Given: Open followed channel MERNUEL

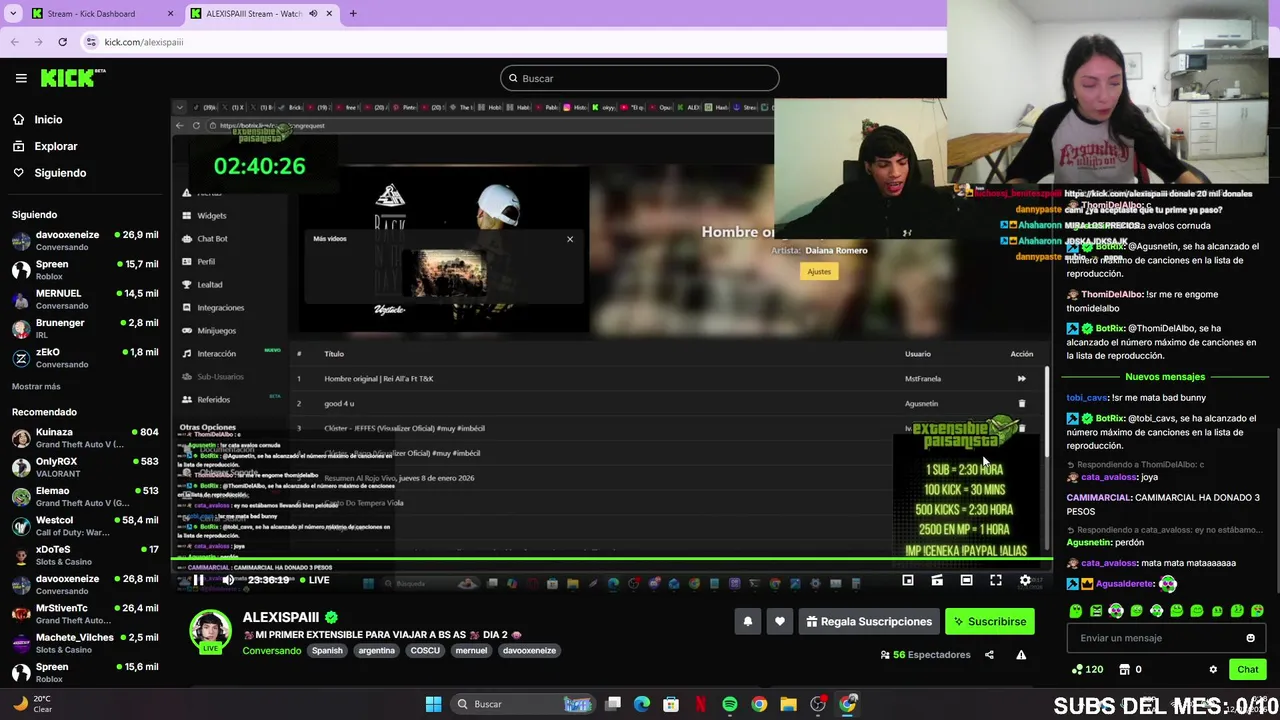Looking at the screenshot, I should [x=85, y=299].
